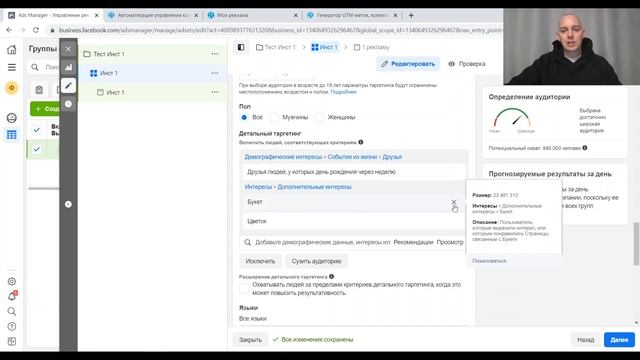Select gender radio Все
This screenshot has width=640, height=360.
pos(244,118)
